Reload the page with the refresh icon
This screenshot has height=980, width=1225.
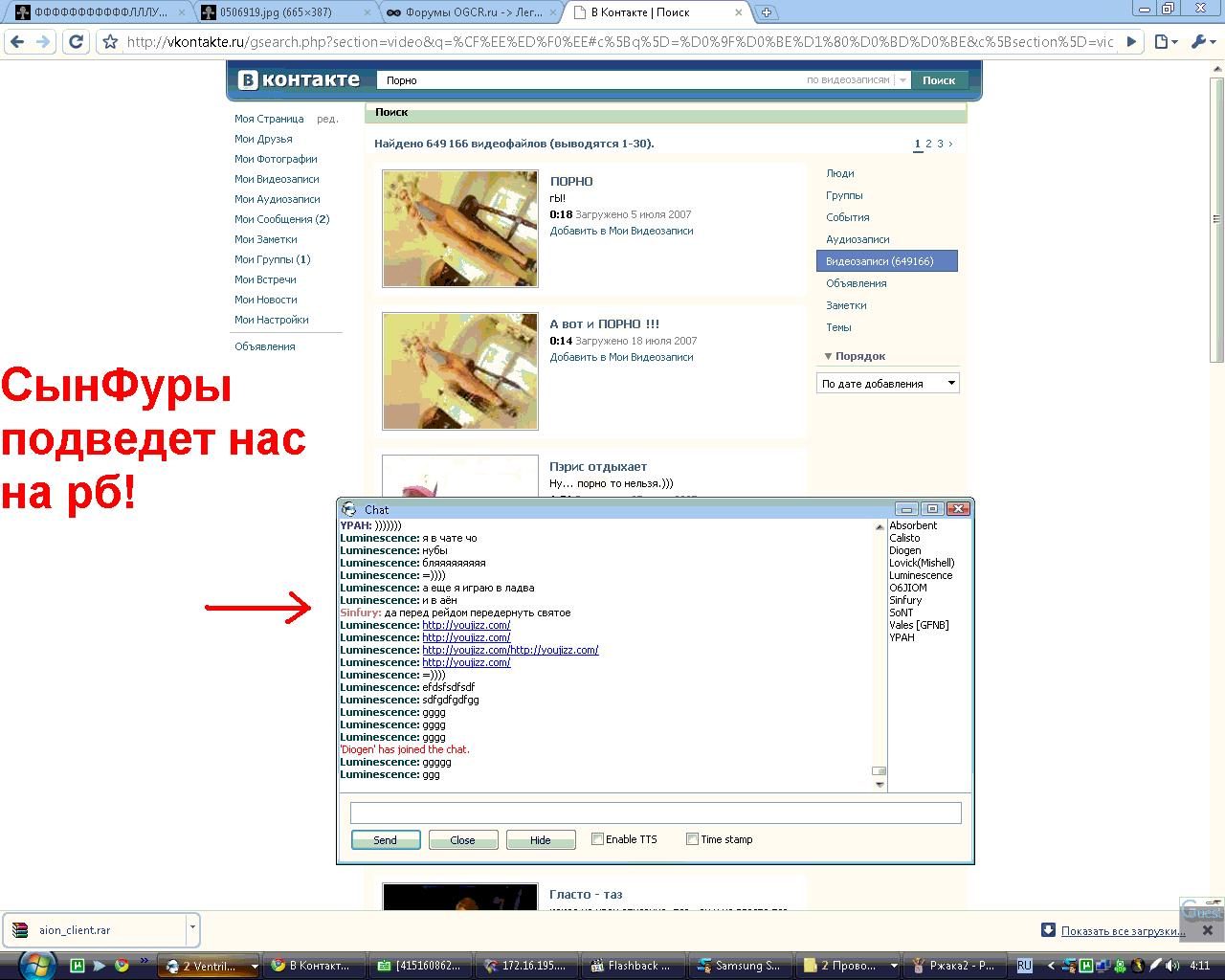pyautogui.click(x=77, y=42)
